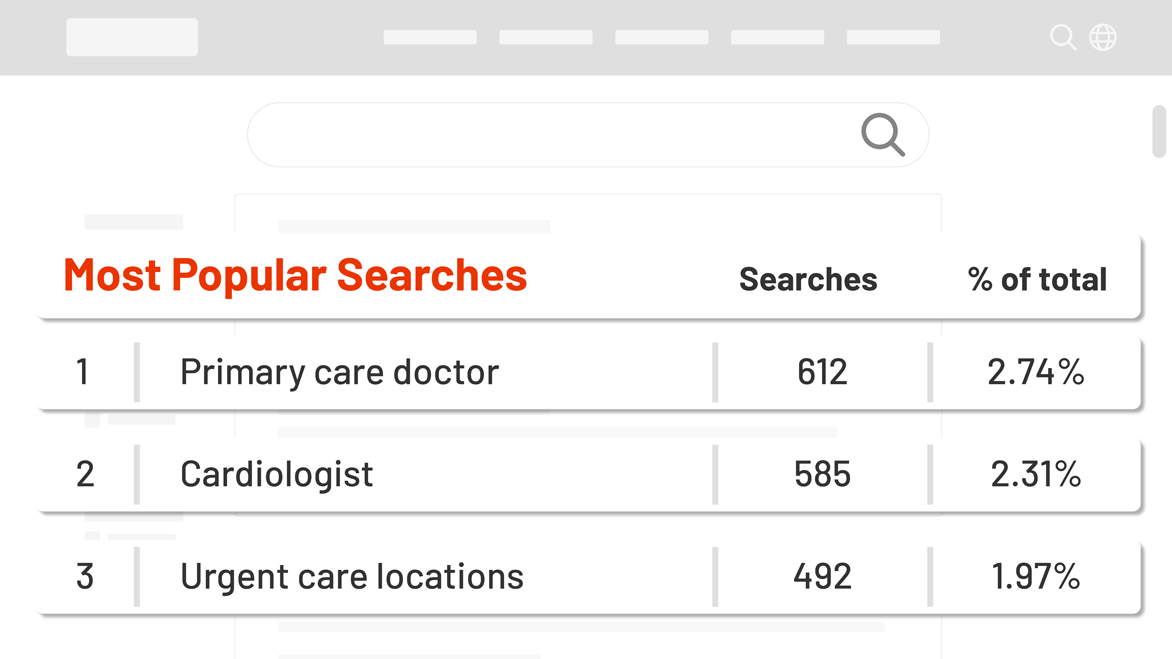Open the Primary care doctor row

point(590,372)
